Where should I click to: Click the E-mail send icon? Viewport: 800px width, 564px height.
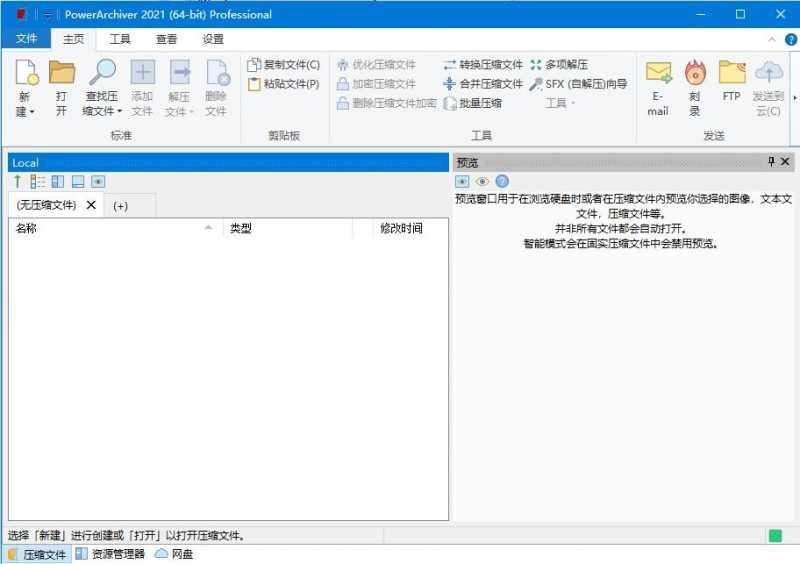[x=658, y=72]
